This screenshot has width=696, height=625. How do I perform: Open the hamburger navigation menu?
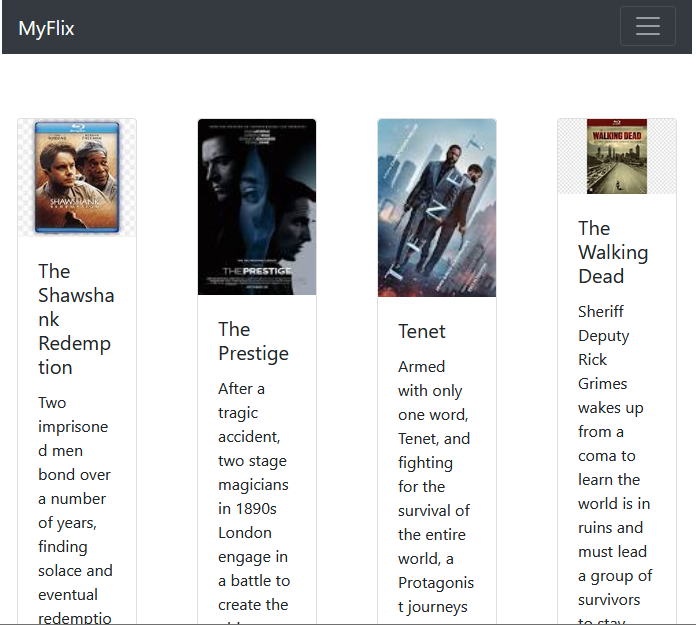(647, 27)
